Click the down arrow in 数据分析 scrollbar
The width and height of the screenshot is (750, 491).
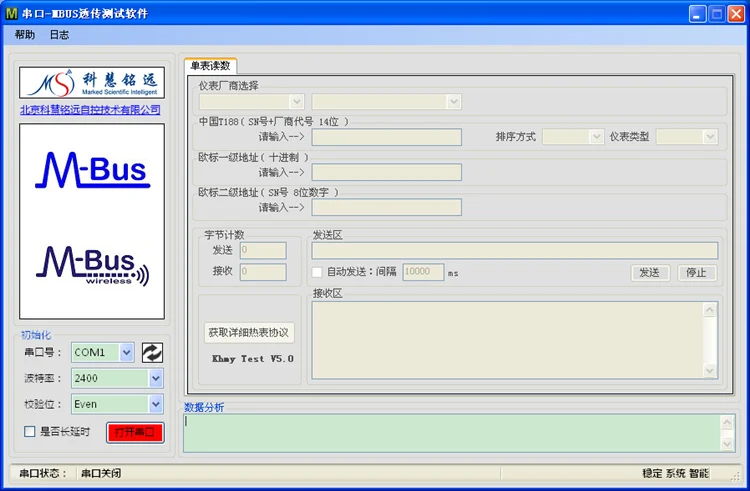[727, 444]
